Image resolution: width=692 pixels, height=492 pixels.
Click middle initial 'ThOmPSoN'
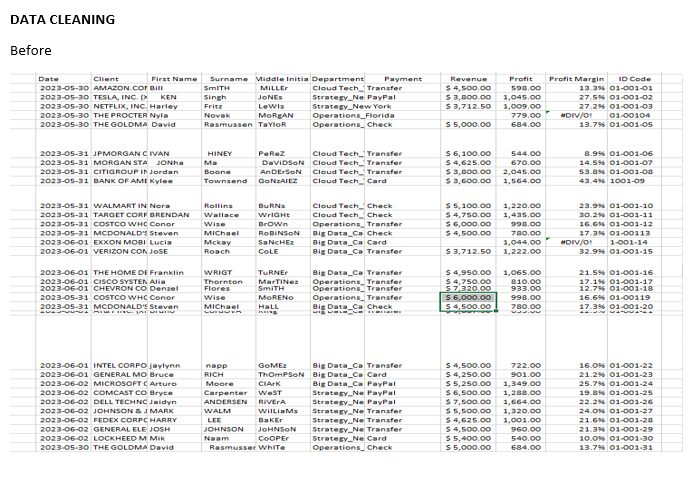[281, 375]
